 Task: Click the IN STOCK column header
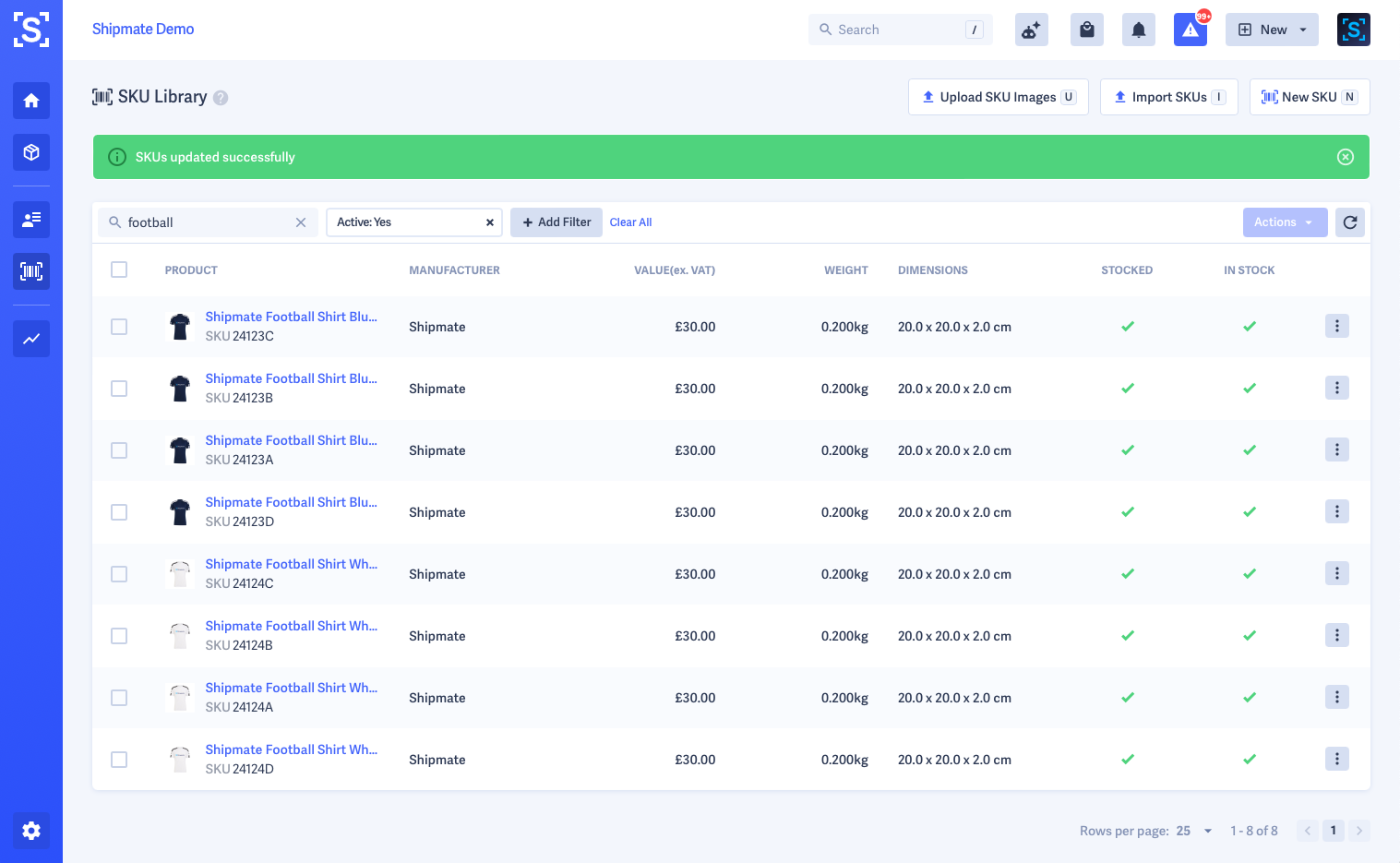point(1250,270)
